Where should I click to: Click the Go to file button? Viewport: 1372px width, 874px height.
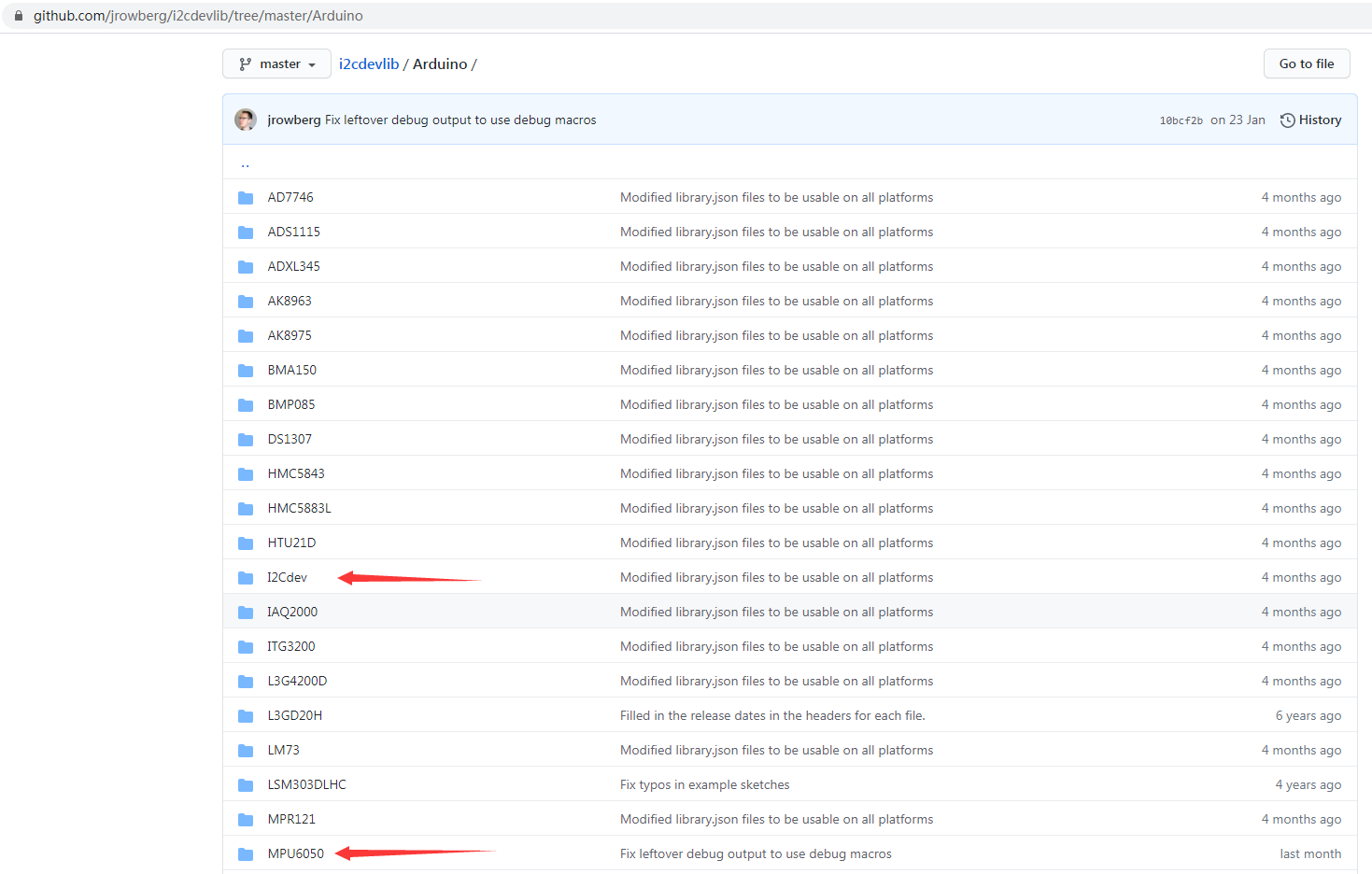[1307, 63]
